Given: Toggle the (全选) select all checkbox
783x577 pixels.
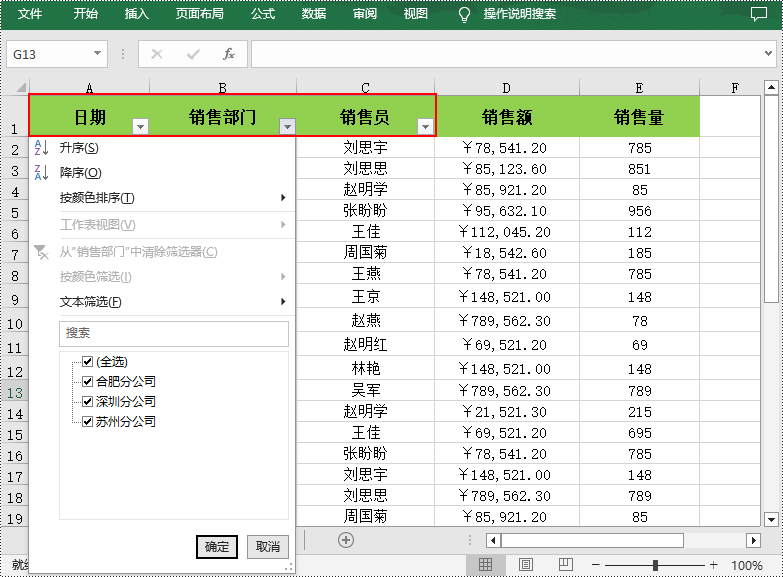Looking at the screenshot, I should [87, 361].
